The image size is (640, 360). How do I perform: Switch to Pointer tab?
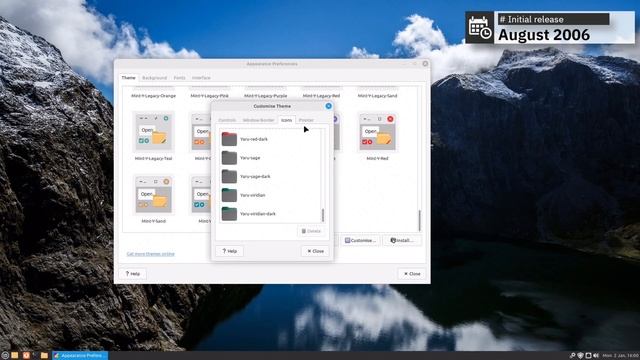(306, 120)
